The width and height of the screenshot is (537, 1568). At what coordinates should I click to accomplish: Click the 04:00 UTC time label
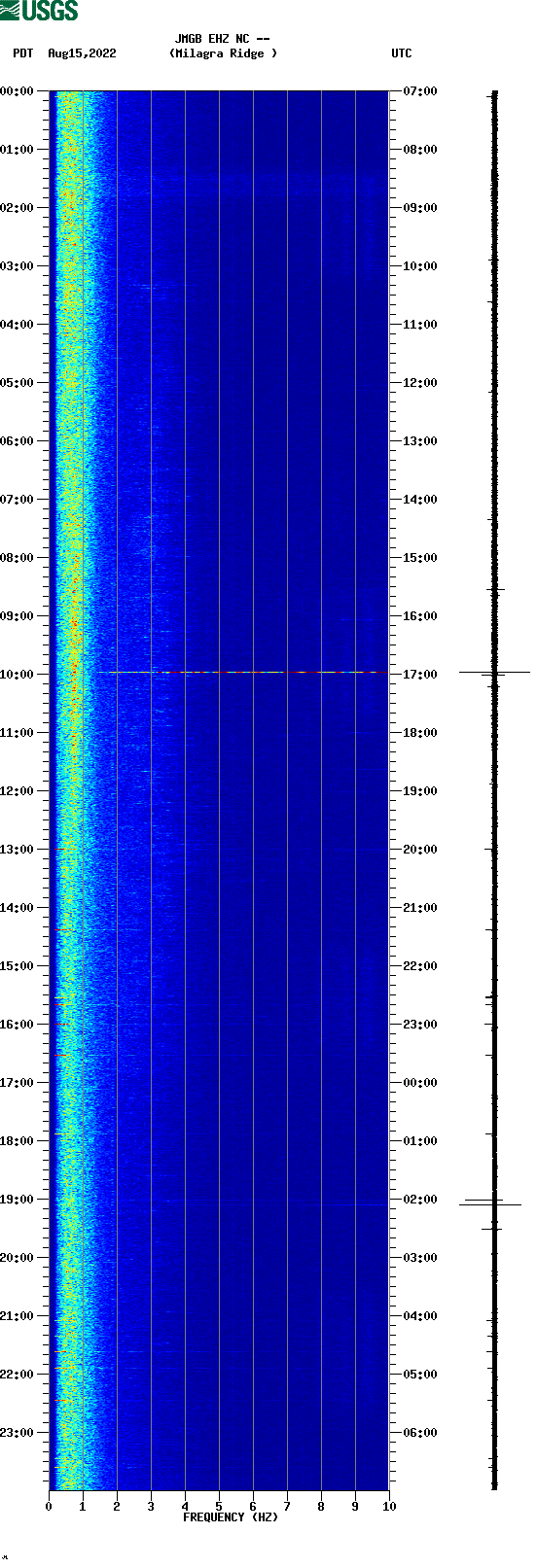click(420, 1316)
